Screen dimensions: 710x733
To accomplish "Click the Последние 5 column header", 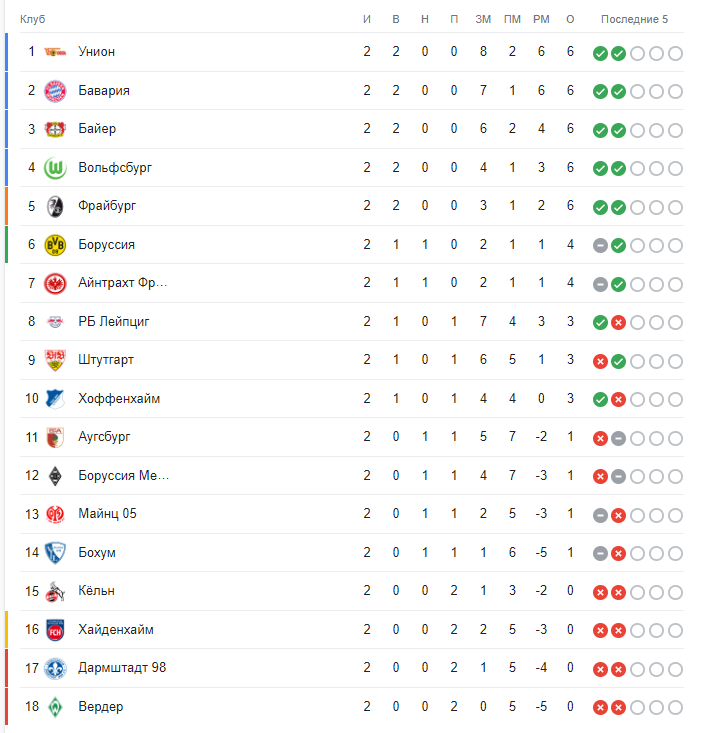I will click(x=634, y=19).
